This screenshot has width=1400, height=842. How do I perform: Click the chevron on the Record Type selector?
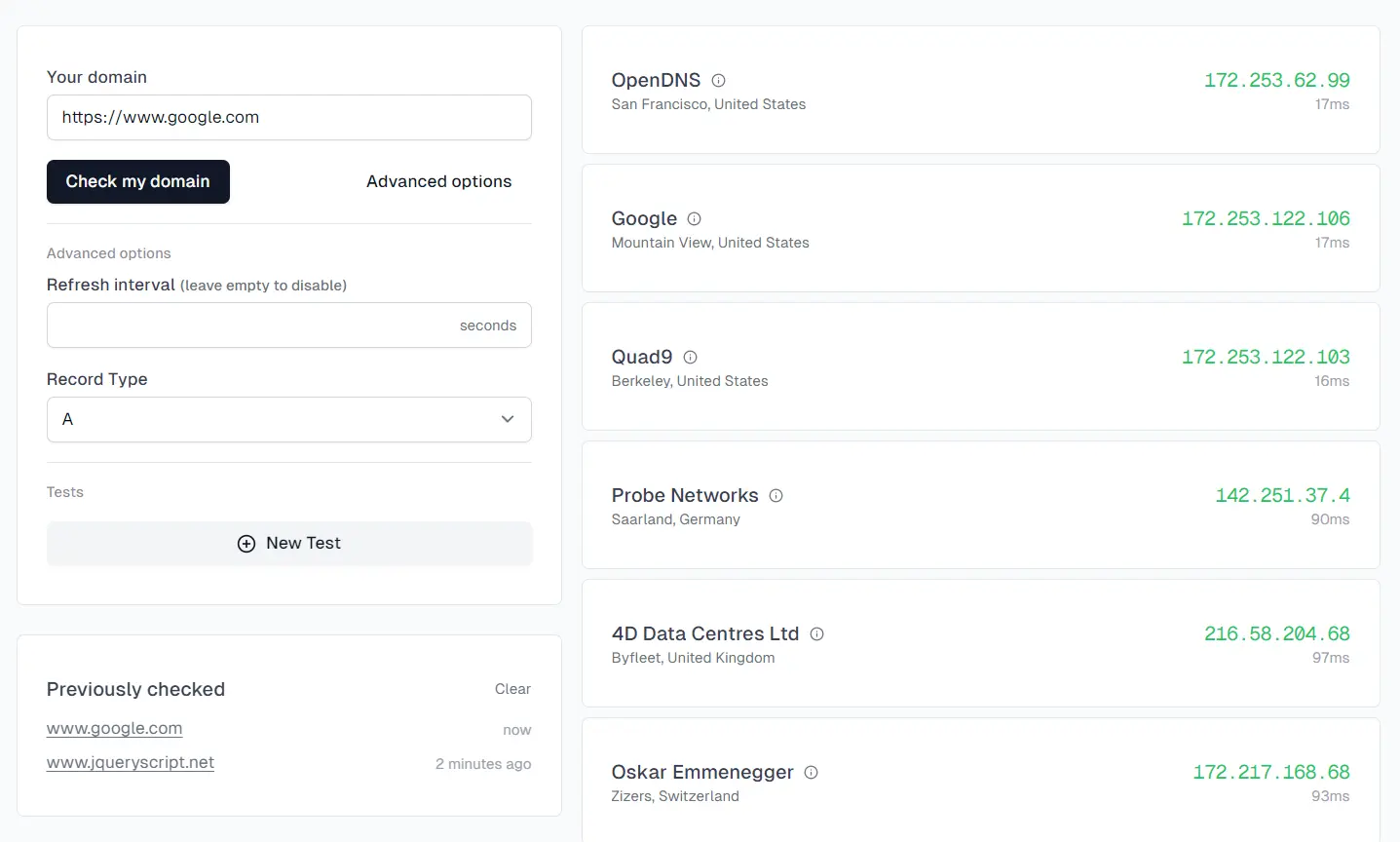coord(507,418)
